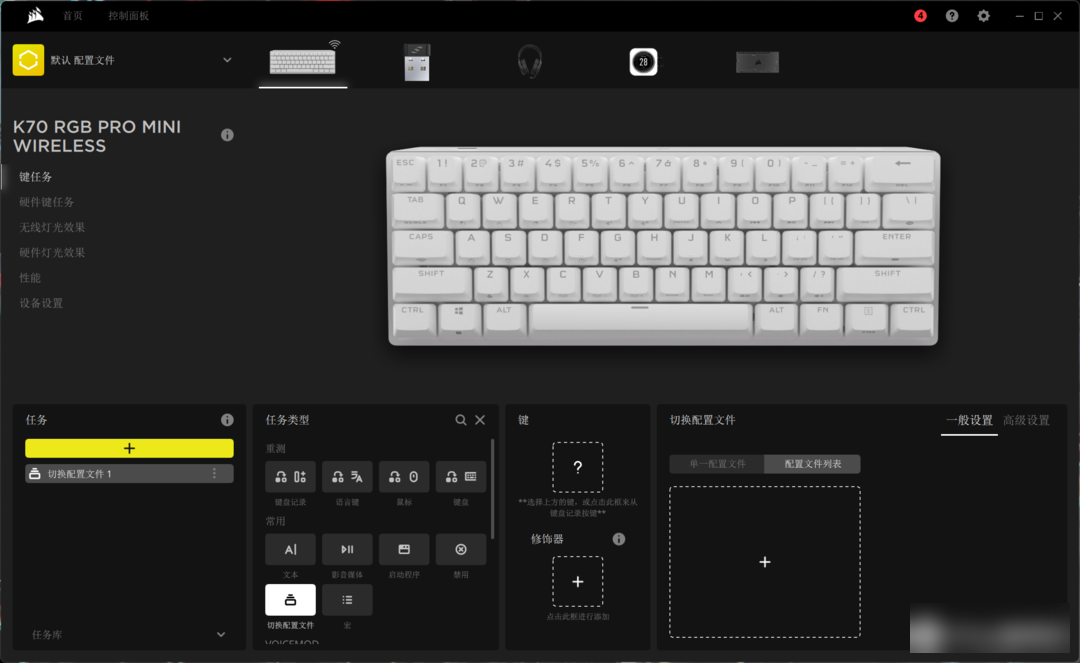This screenshot has height=663, width=1080.
Task: Open the 高级设置 tab
Action: coord(1026,421)
